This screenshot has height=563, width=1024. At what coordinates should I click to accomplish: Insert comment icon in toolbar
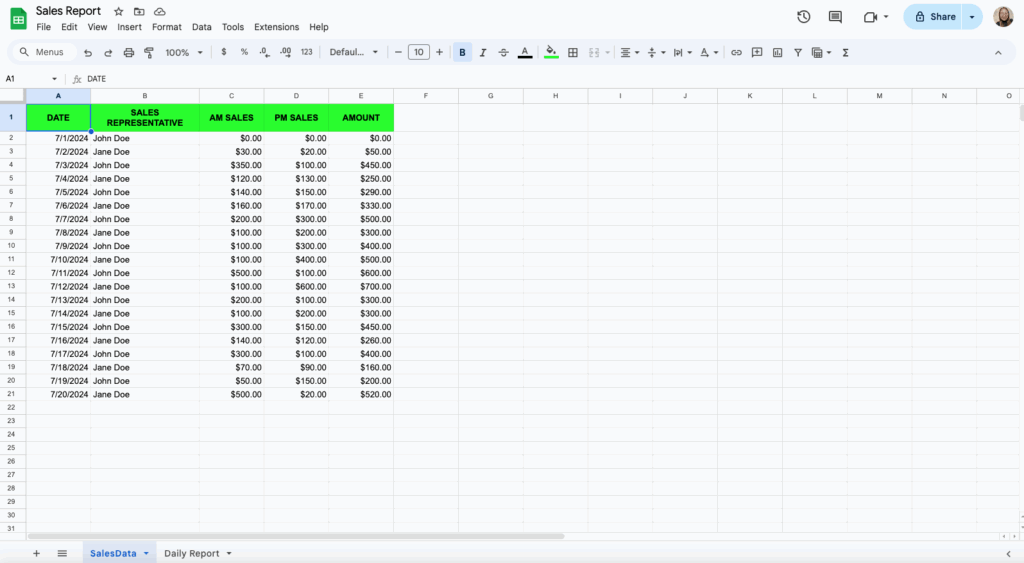pyautogui.click(x=757, y=52)
